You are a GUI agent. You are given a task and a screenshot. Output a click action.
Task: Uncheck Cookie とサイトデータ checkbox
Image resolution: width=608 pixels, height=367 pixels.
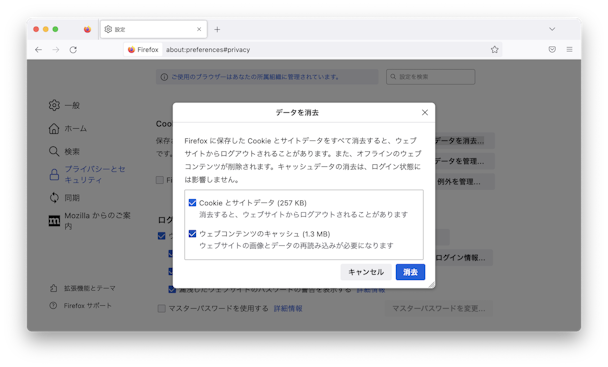point(192,203)
